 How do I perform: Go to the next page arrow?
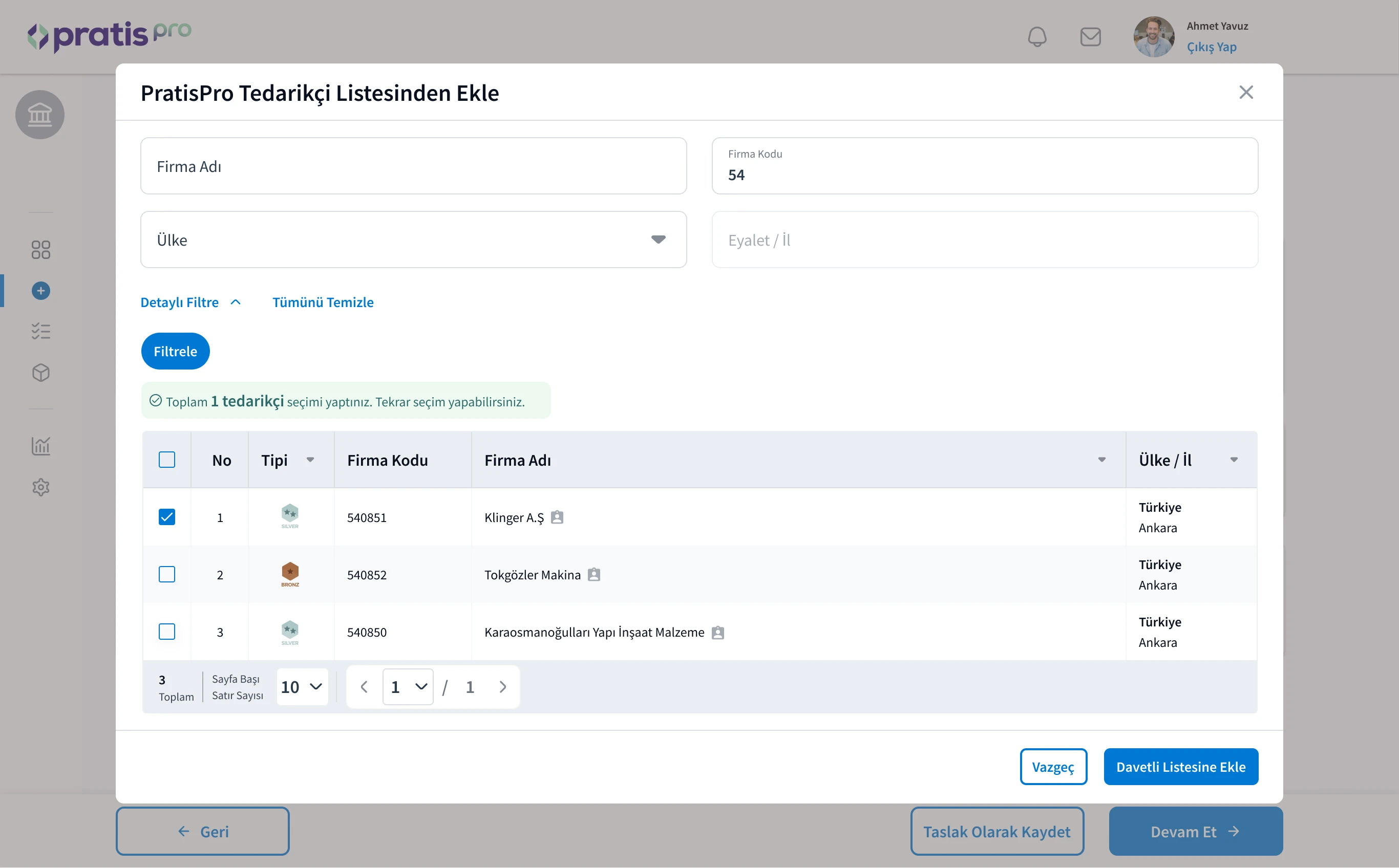pyautogui.click(x=503, y=687)
